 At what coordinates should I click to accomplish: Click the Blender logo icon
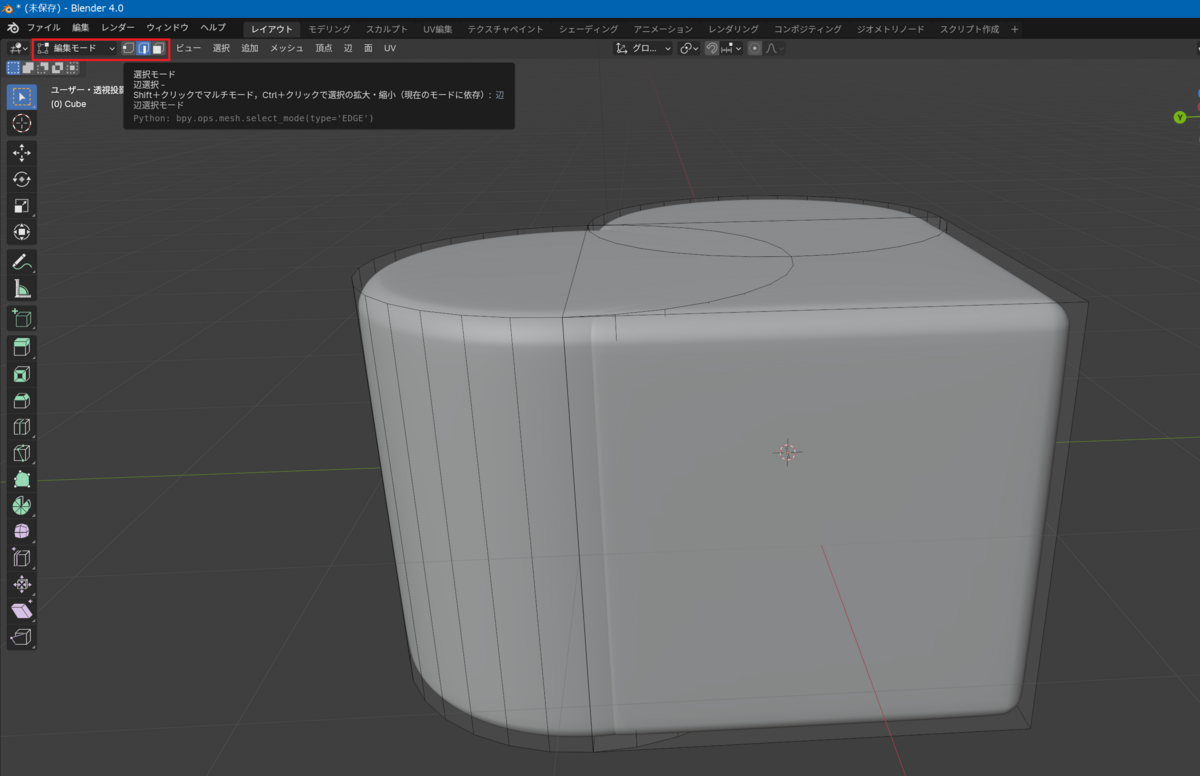(14, 29)
